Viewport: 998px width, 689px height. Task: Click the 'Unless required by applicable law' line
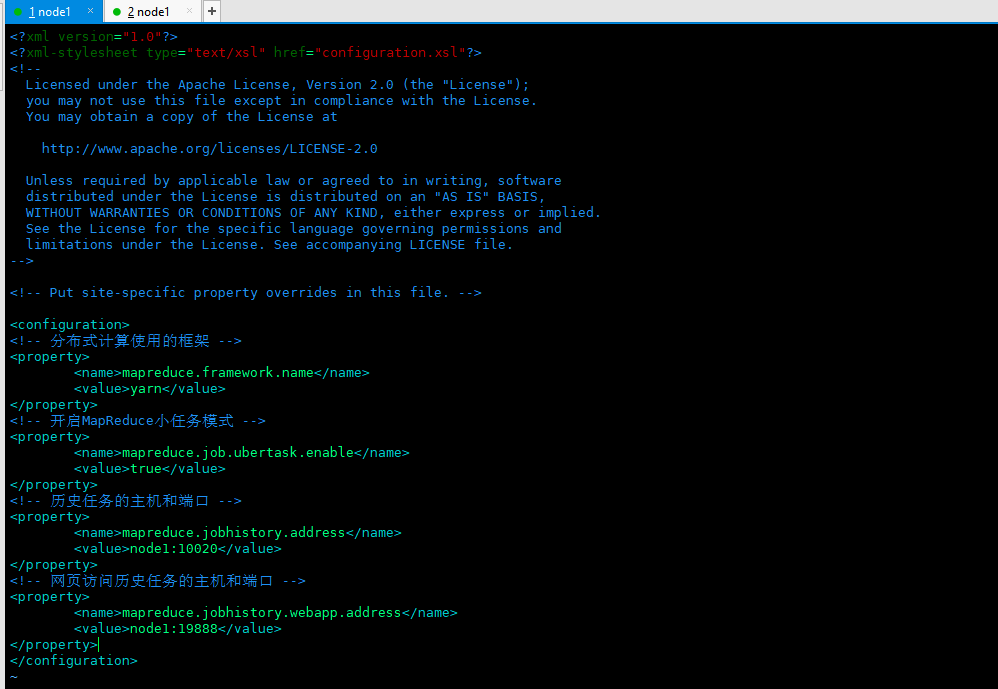[x=293, y=181]
